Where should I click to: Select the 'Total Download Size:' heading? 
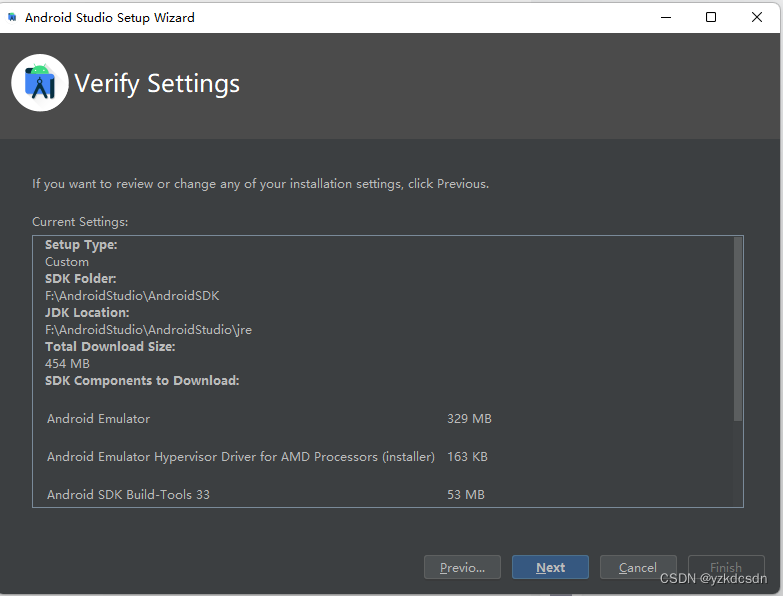110,346
